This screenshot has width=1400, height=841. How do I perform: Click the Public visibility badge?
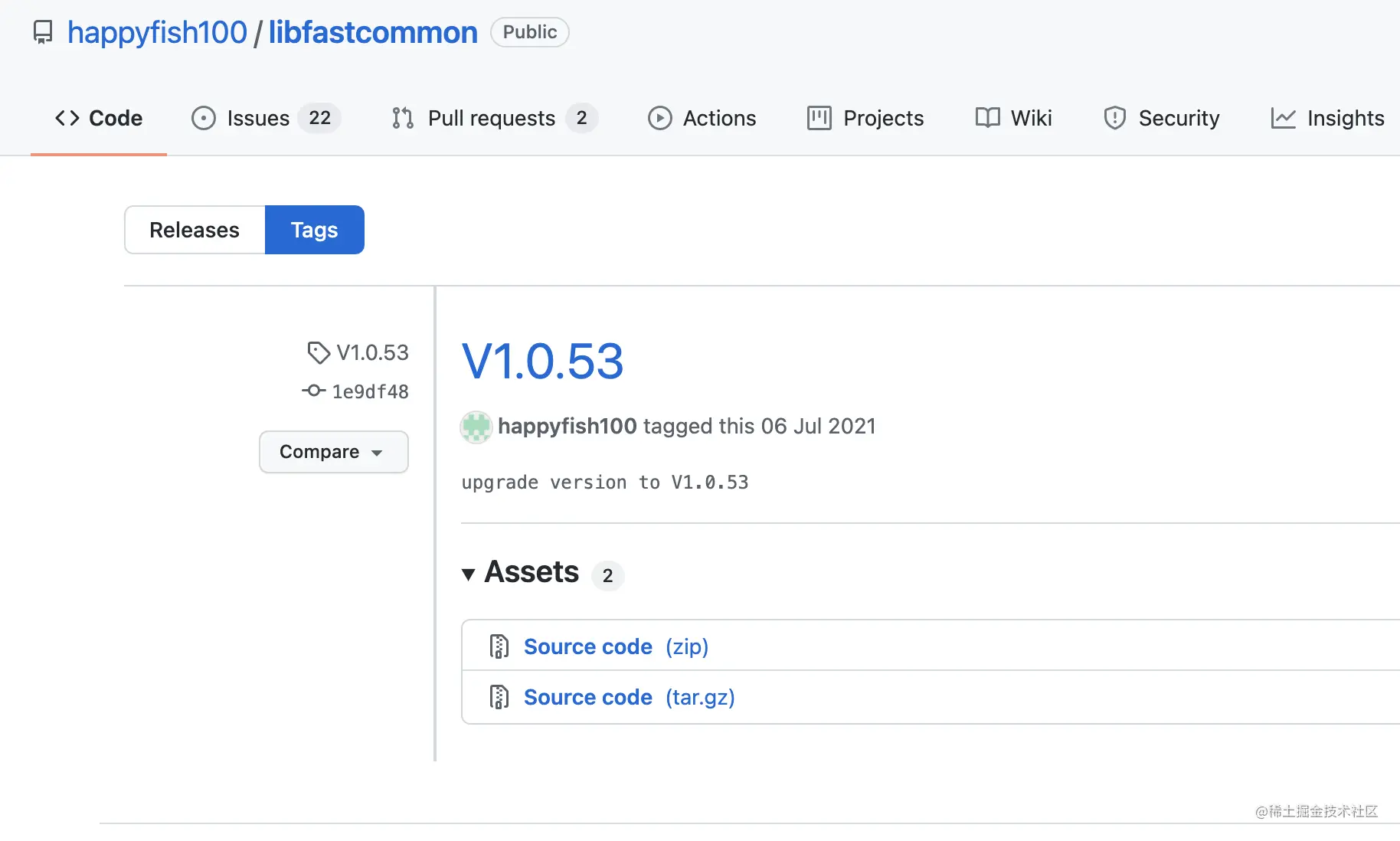click(x=530, y=32)
